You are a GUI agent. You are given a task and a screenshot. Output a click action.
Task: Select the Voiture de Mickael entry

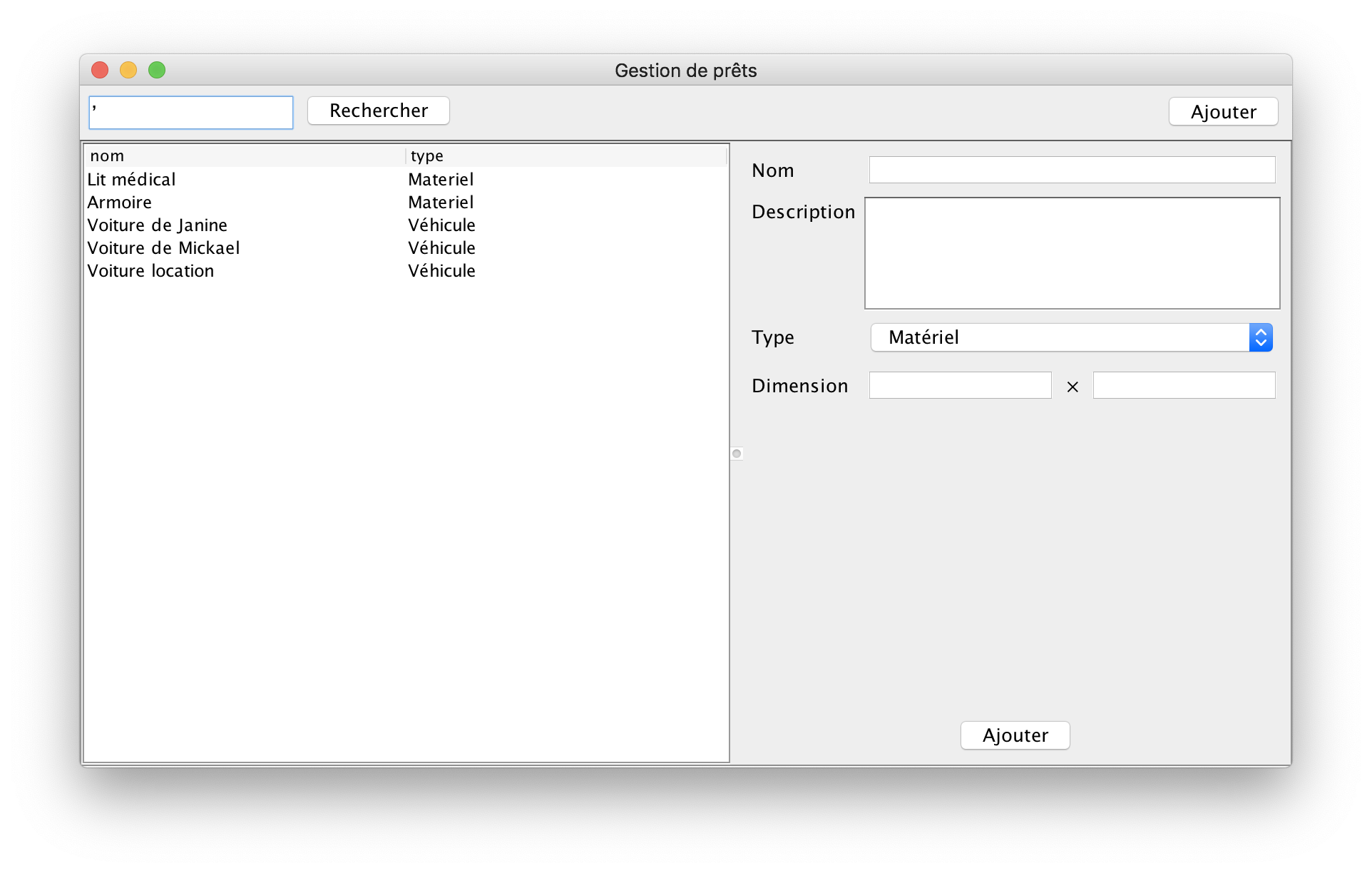pos(163,248)
